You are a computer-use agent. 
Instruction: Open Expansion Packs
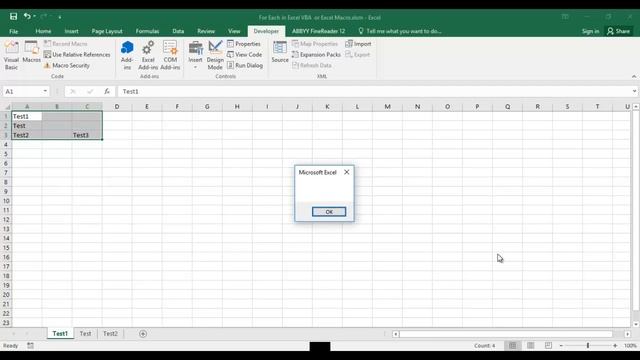[x=316, y=54]
